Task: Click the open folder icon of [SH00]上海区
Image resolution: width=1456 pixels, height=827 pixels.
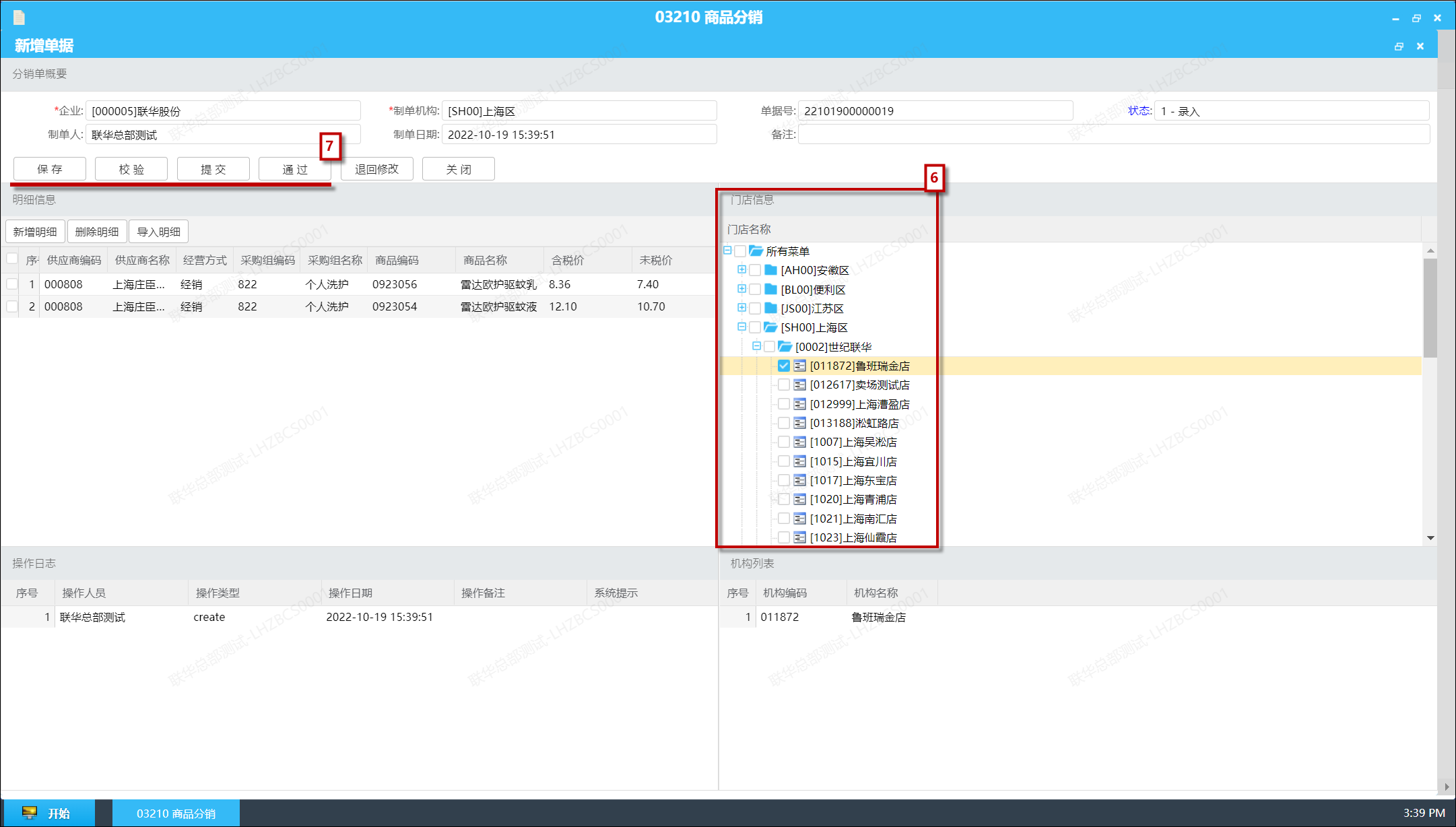Action: tap(771, 327)
